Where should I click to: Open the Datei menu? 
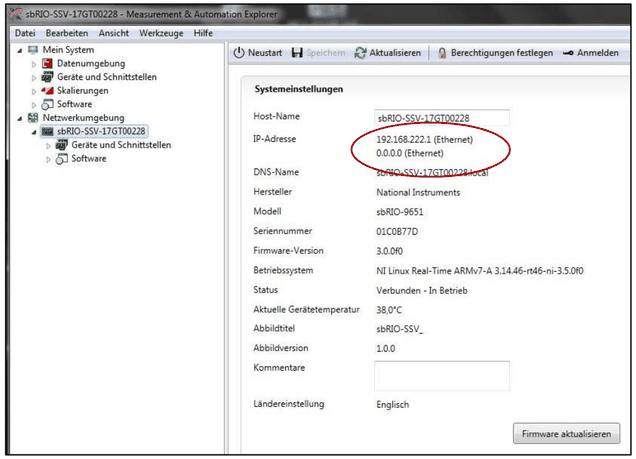(25, 33)
